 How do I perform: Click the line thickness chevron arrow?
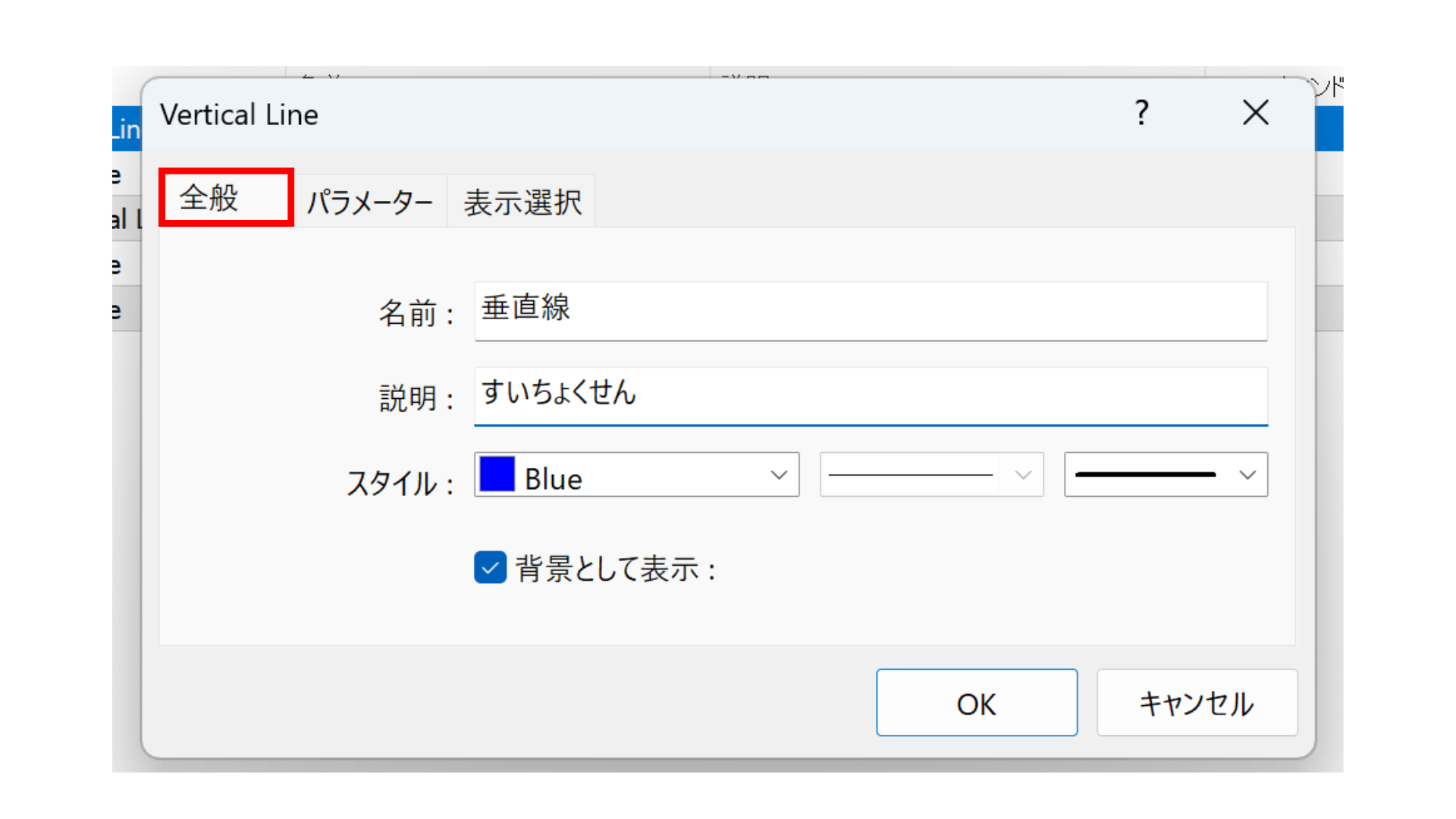point(1247,475)
